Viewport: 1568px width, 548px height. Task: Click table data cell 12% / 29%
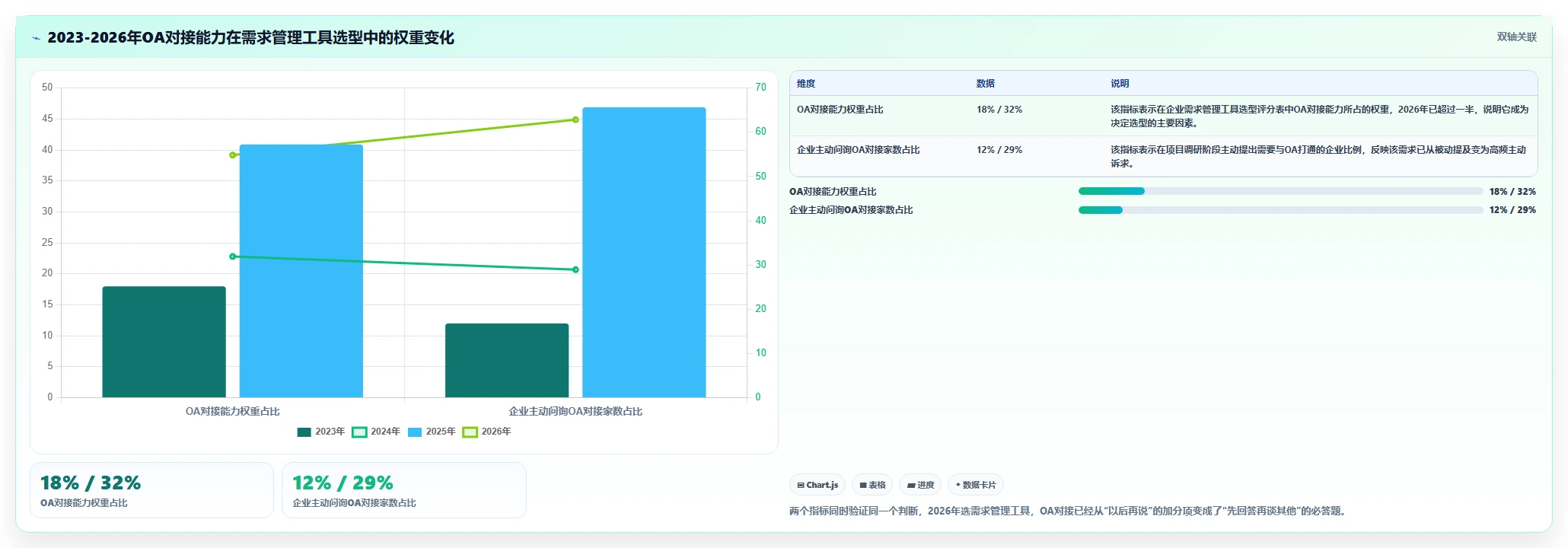[999, 150]
